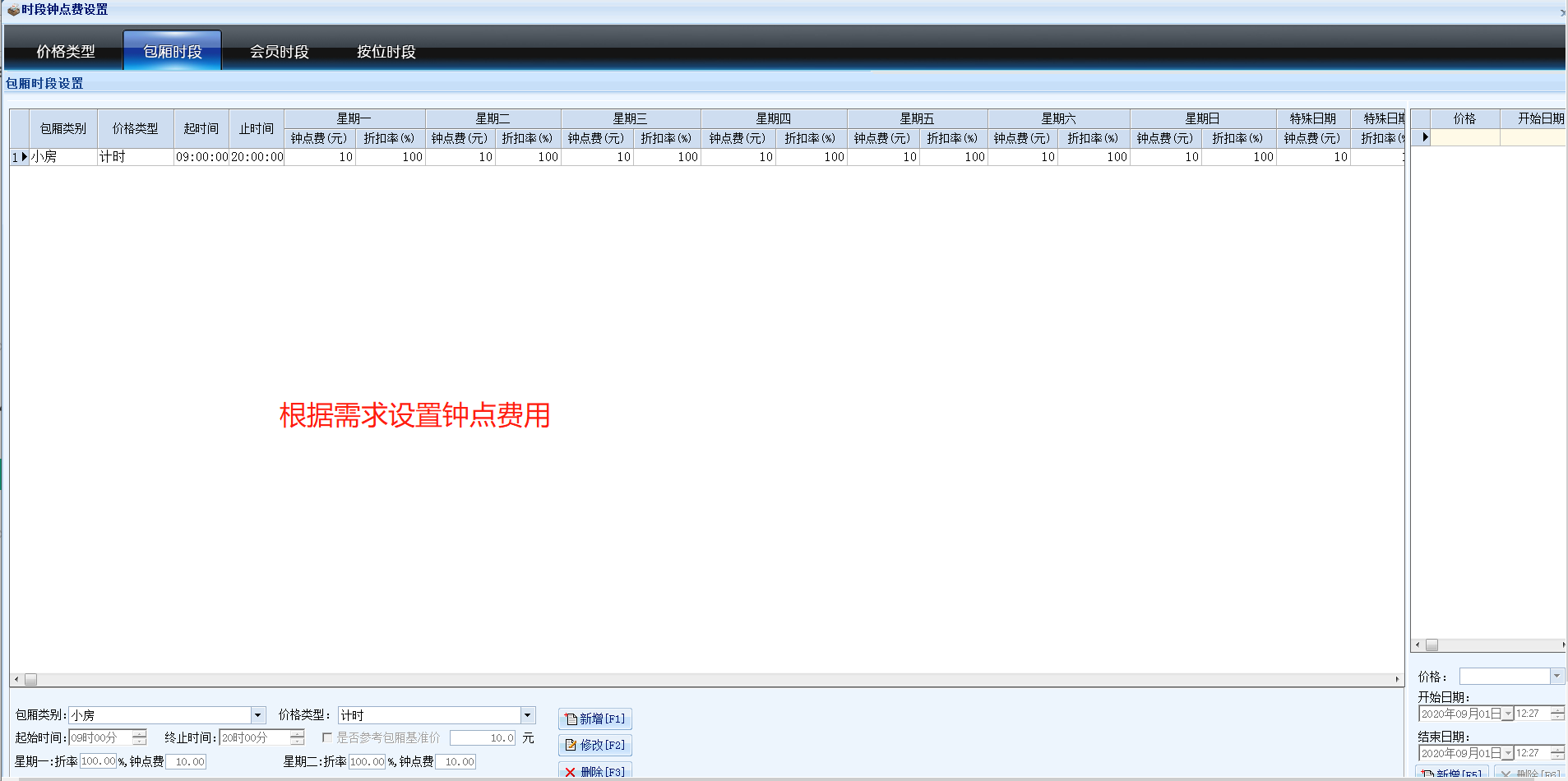This screenshot has width=1568, height=781.
Task: Click the main grid scrollbar left arrow
Action: (x=16, y=679)
